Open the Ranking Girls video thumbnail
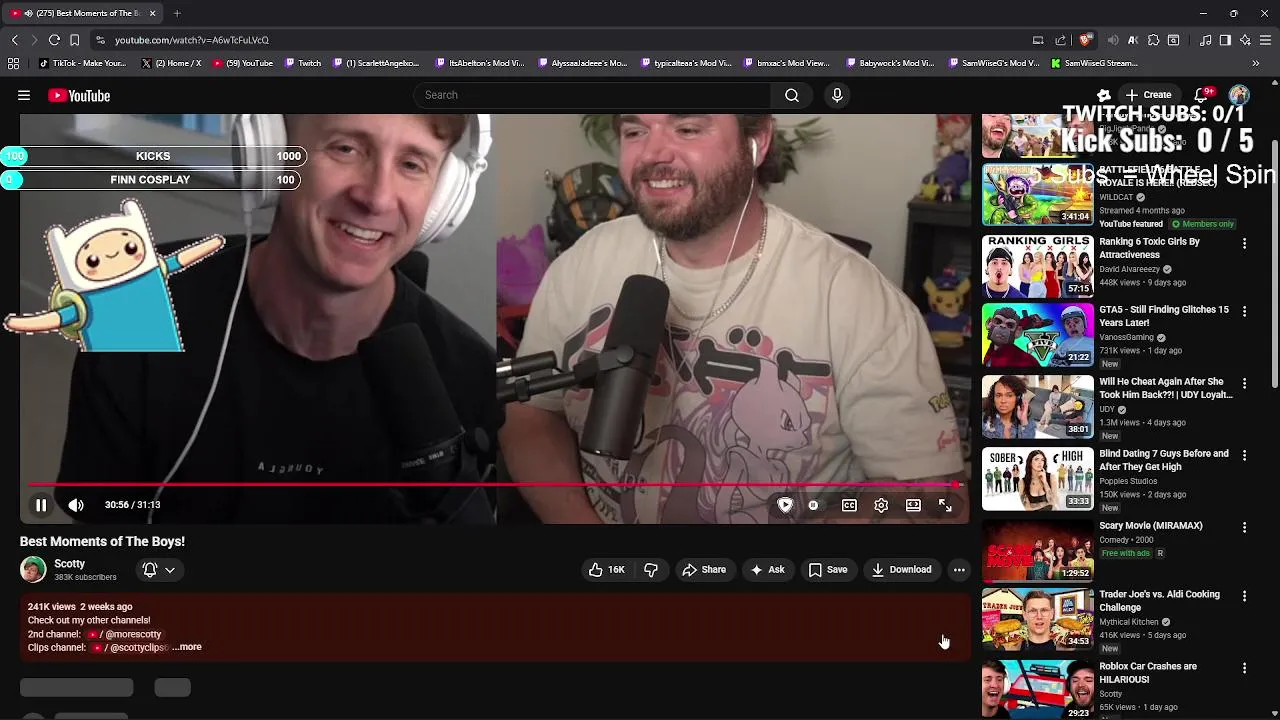Viewport: 1280px width, 720px height. pyautogui.click(x=1038, y=267)
